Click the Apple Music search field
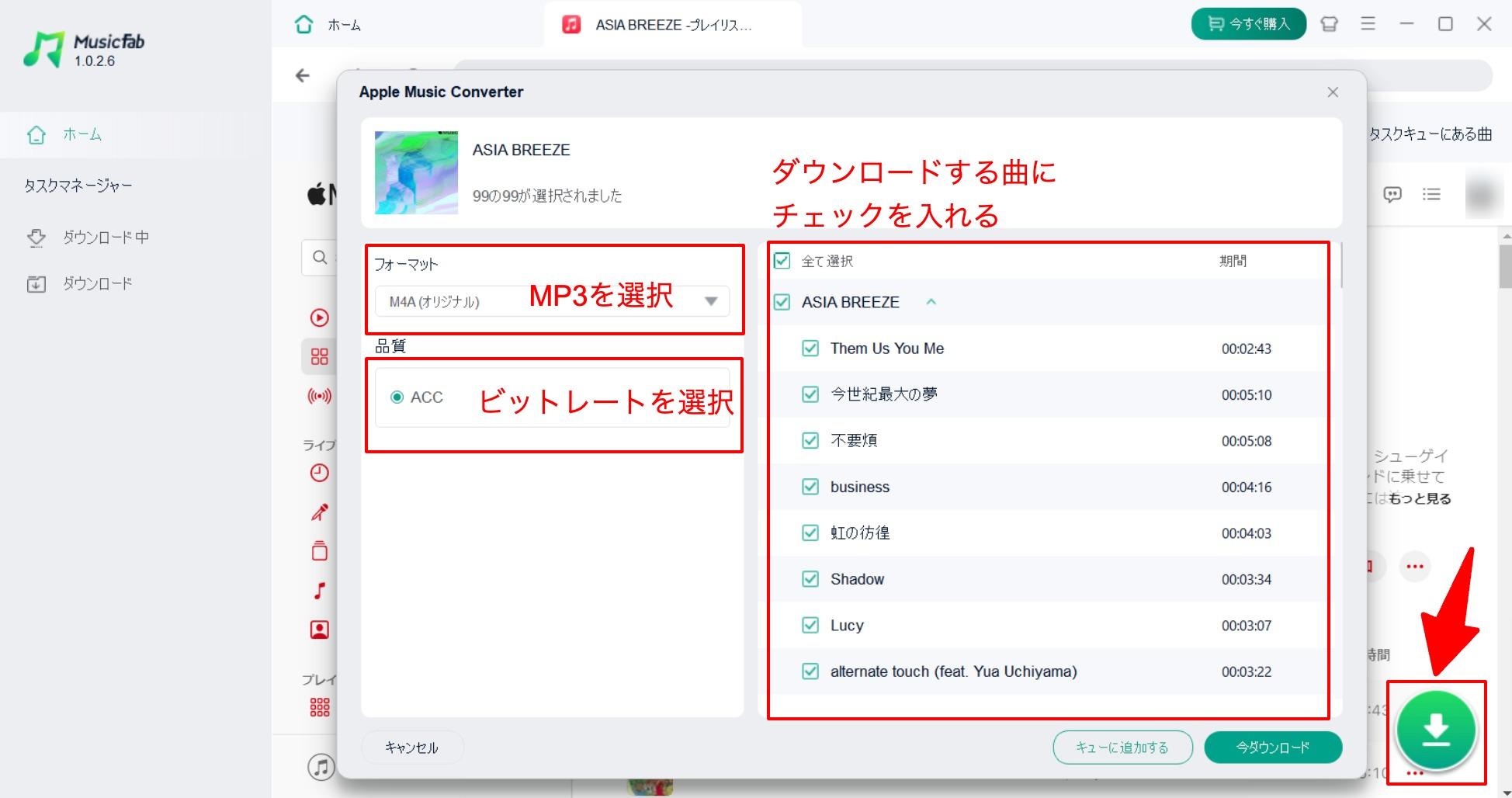Viewport: 1512px width, 798px height. coord(320,257)
